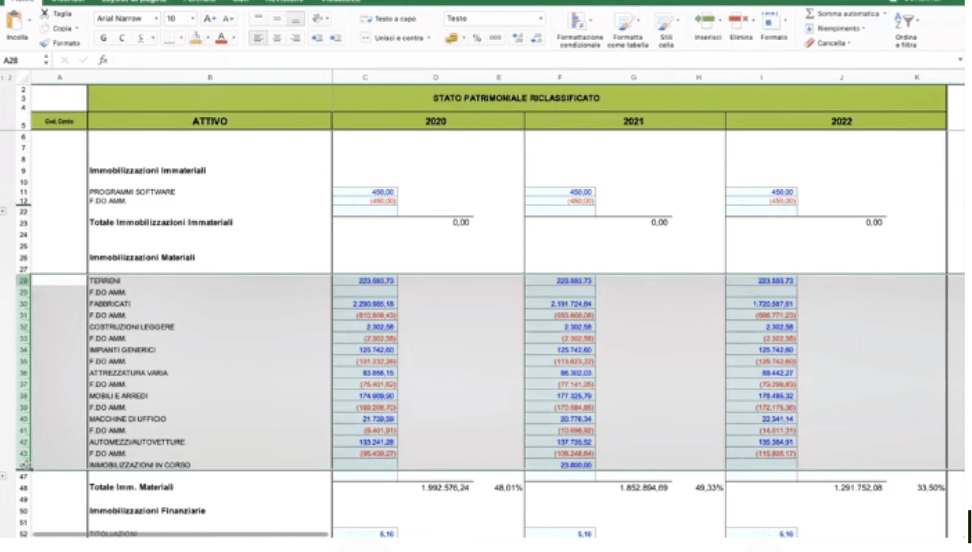Click the fill color bucket icon

[196, 38]
